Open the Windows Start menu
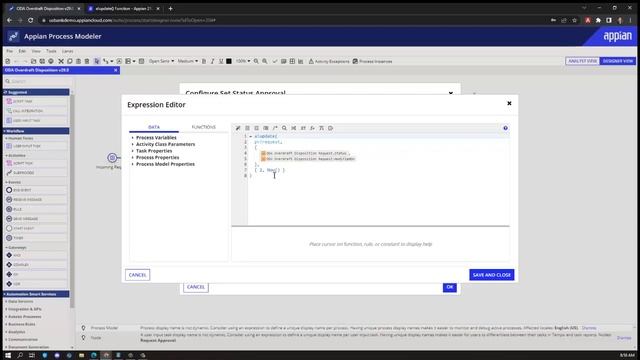 [x=8, y=356]
